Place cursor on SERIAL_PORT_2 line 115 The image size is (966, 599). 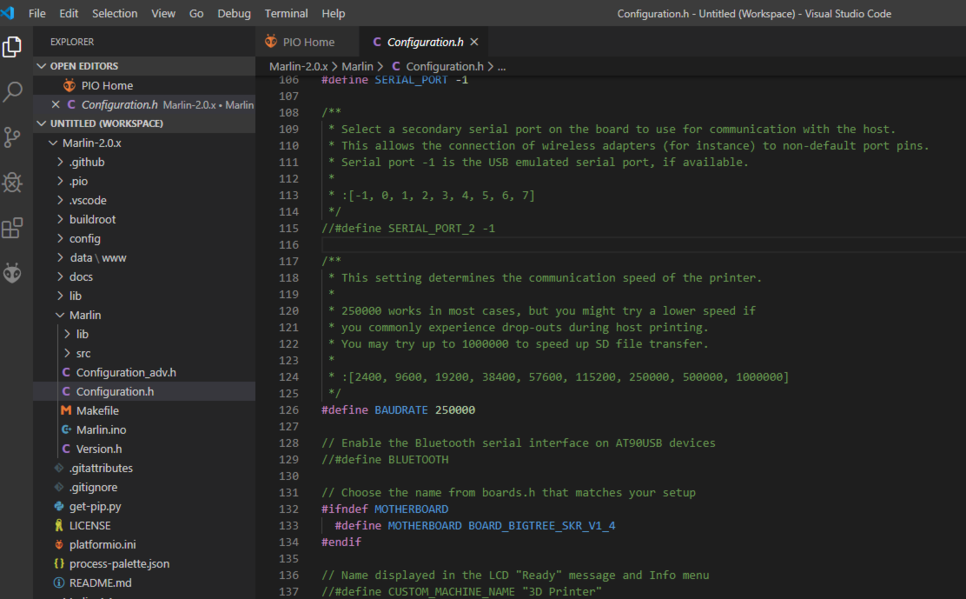point(431,228)
